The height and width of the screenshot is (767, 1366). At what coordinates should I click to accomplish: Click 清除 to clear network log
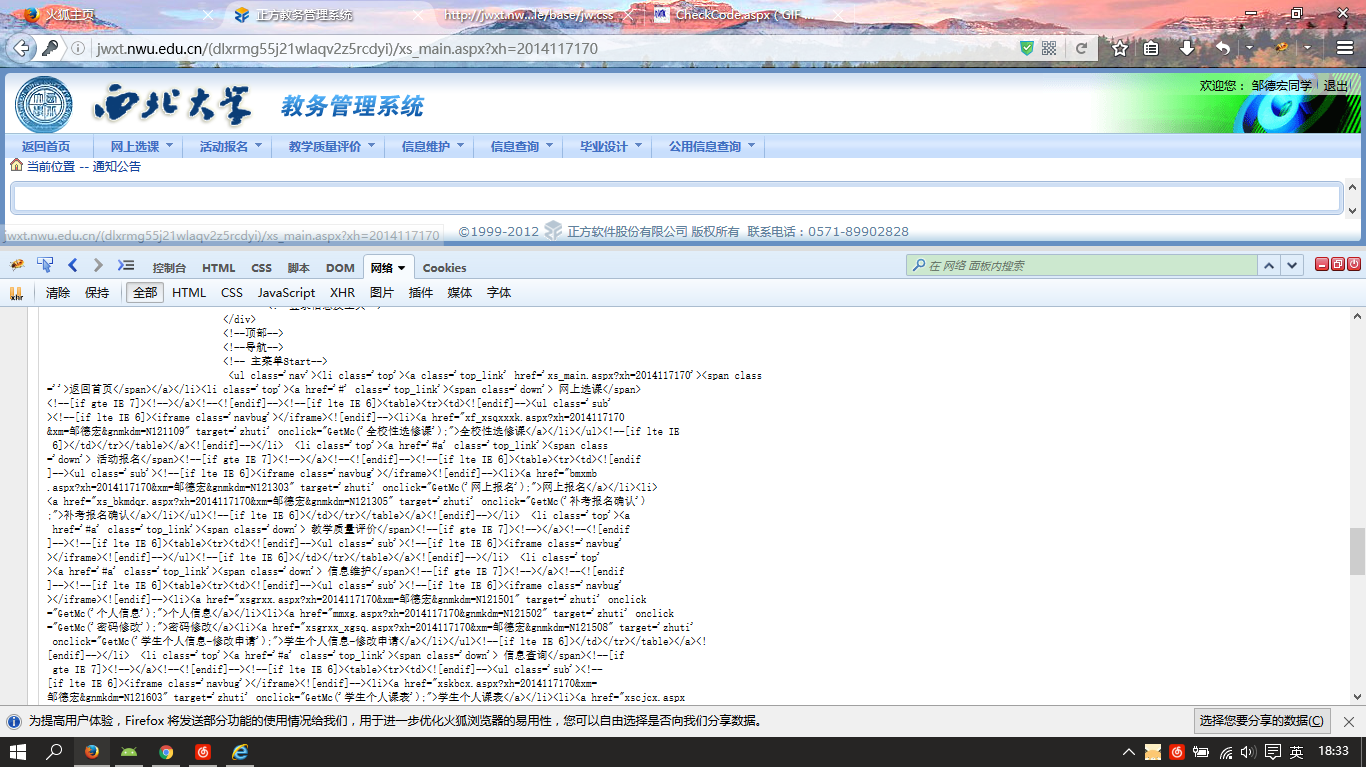point(58,293)
